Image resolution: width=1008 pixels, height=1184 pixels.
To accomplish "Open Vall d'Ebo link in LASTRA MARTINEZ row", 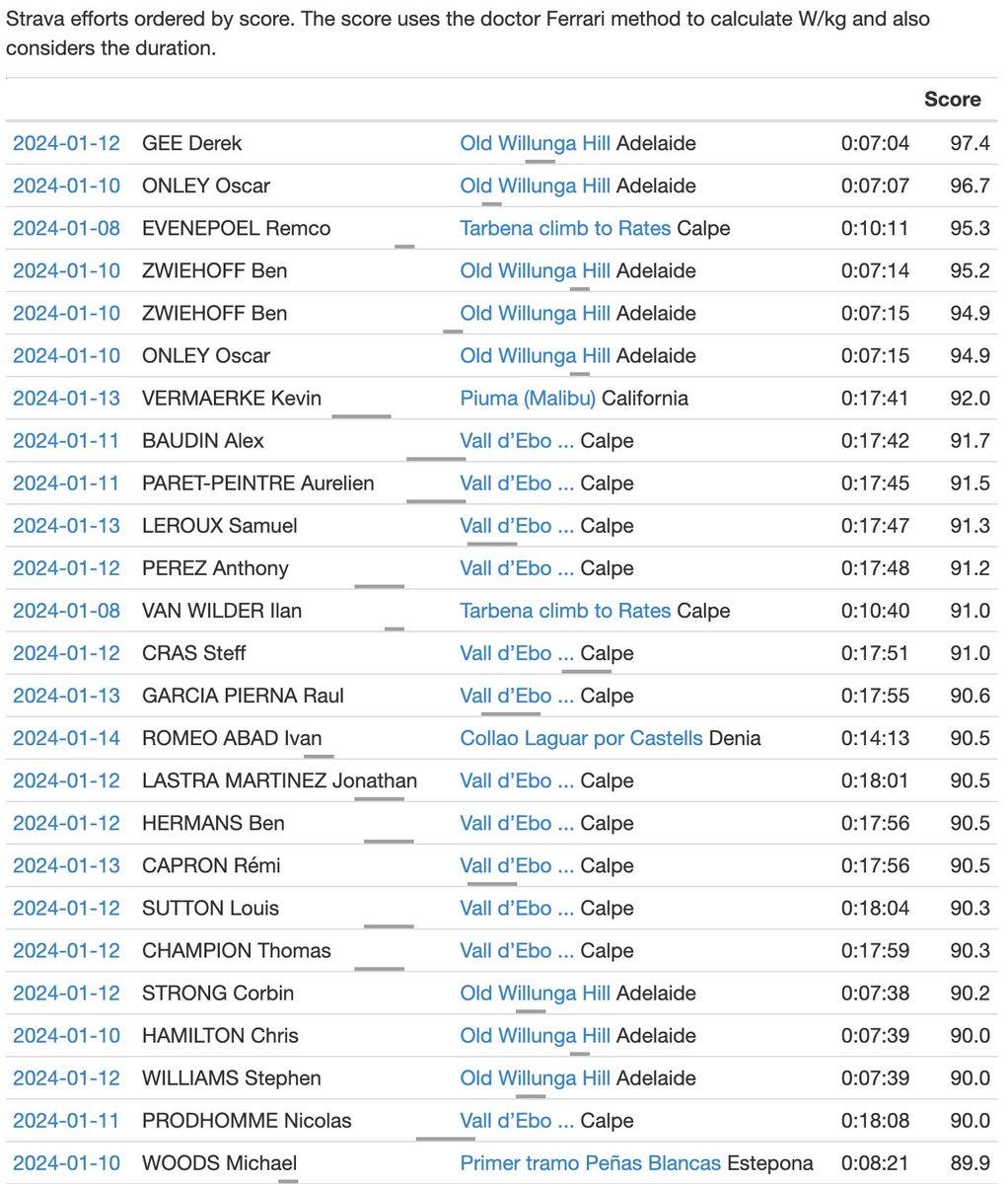I will pyautogui.click(x=517, y=779).
